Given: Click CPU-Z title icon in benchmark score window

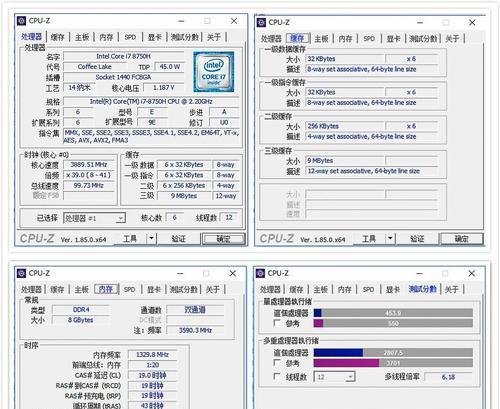Looking at the screenshot, I should click(x=260, y=273).
